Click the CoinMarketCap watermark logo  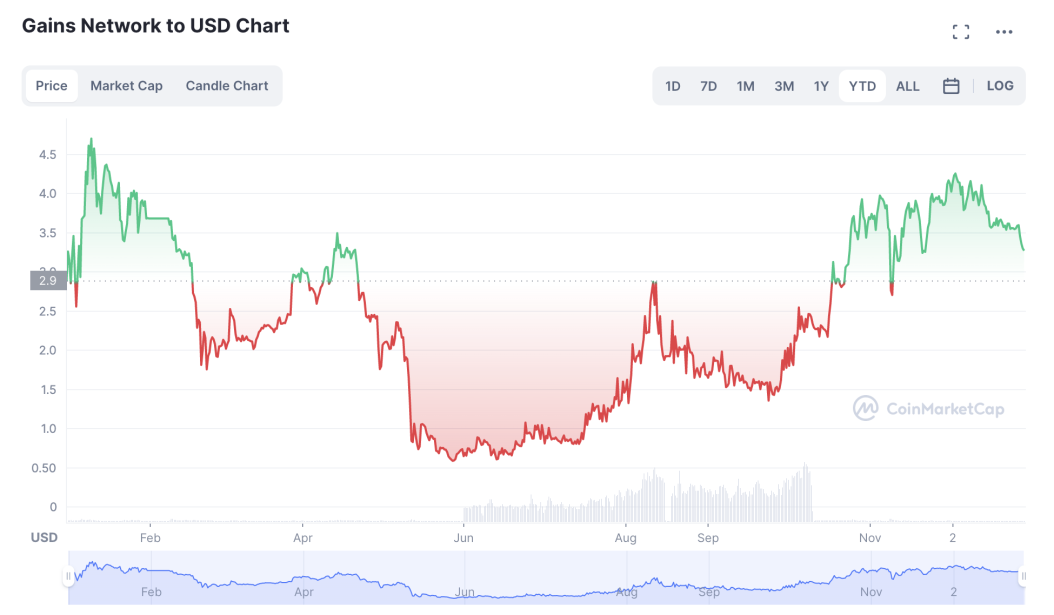(928, 408)
